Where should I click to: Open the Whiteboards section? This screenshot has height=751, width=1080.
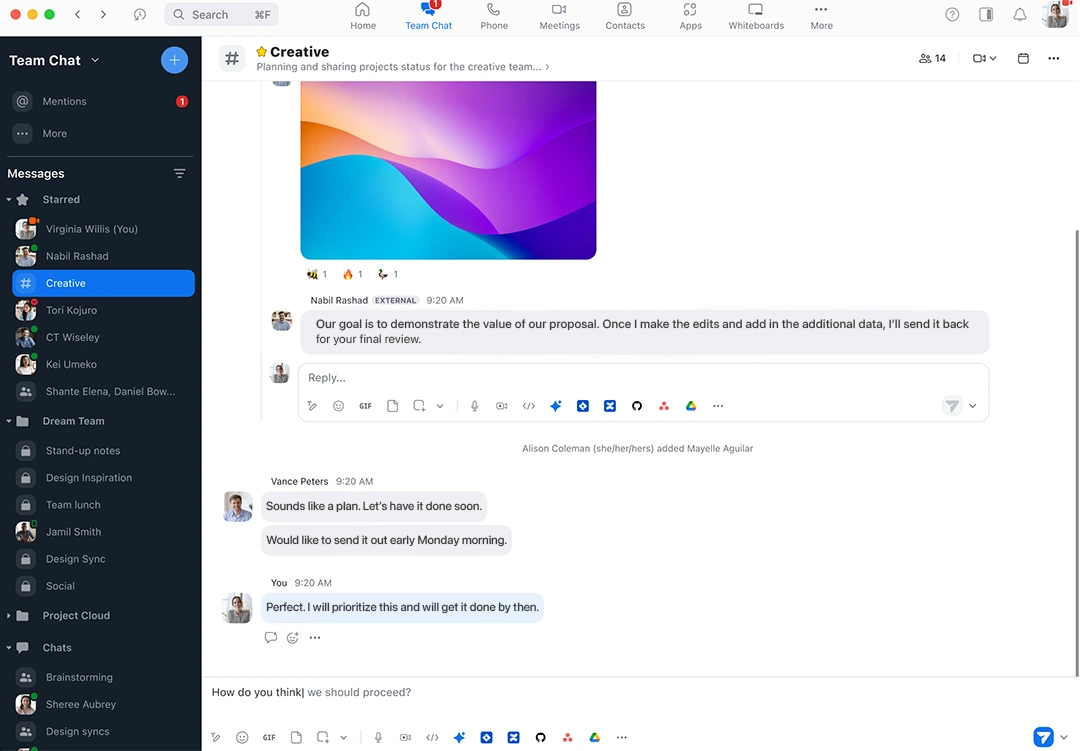755,16
